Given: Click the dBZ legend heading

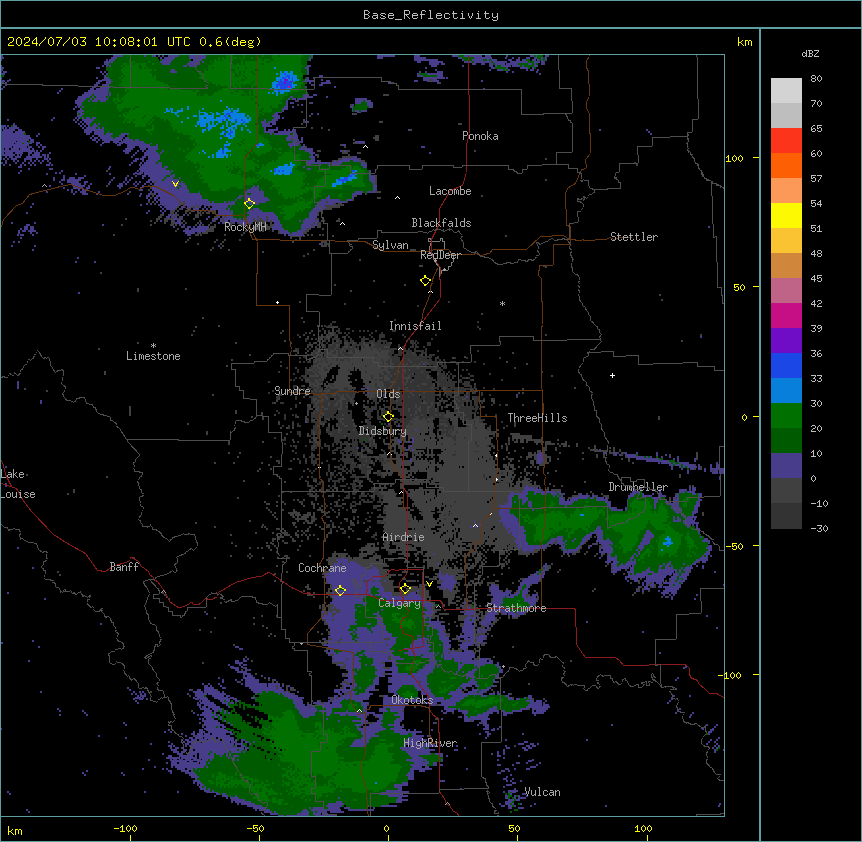Looking at the screenshot, I should (x=810, y=53).
